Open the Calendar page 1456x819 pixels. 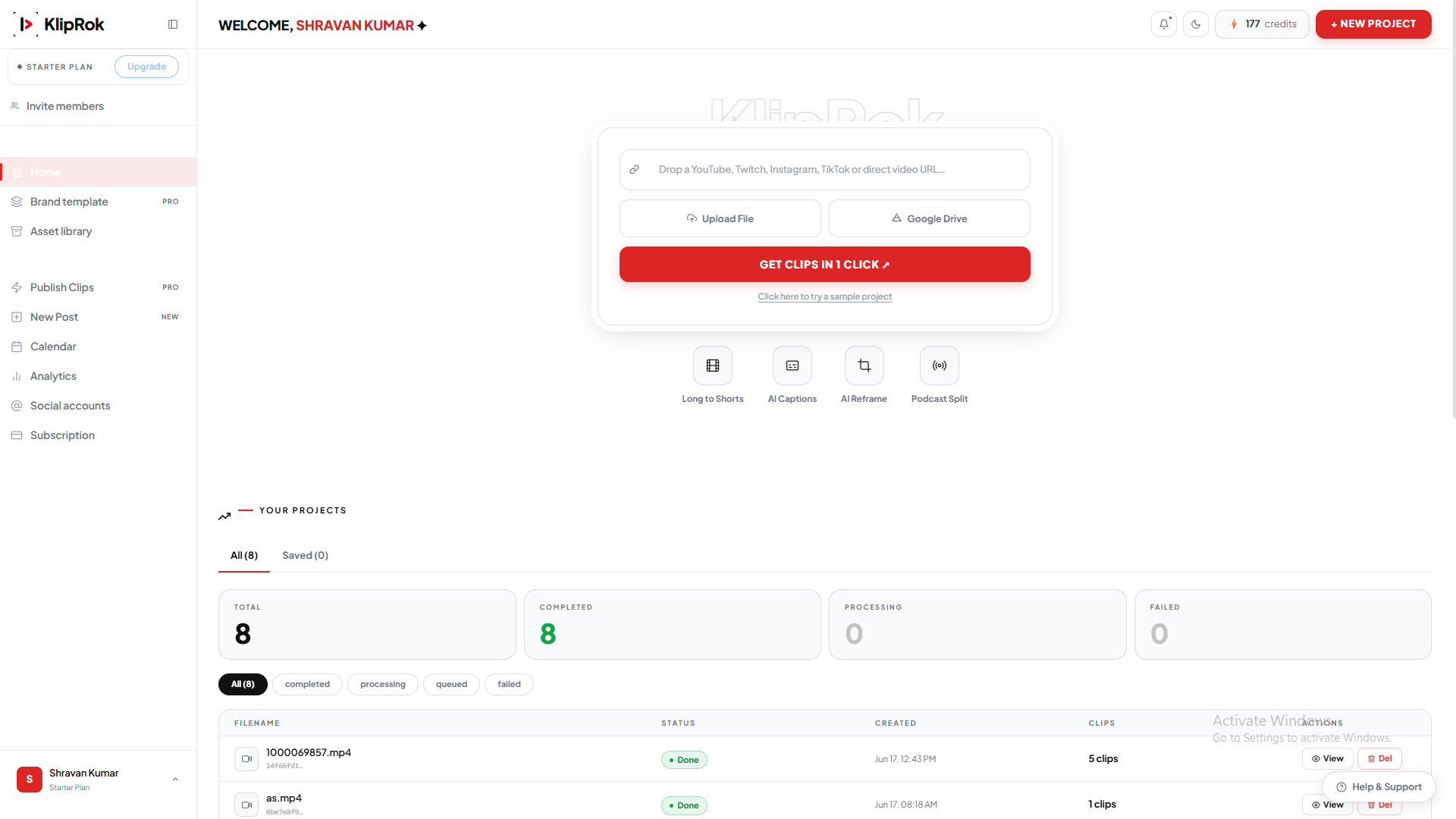click(99, 347)
